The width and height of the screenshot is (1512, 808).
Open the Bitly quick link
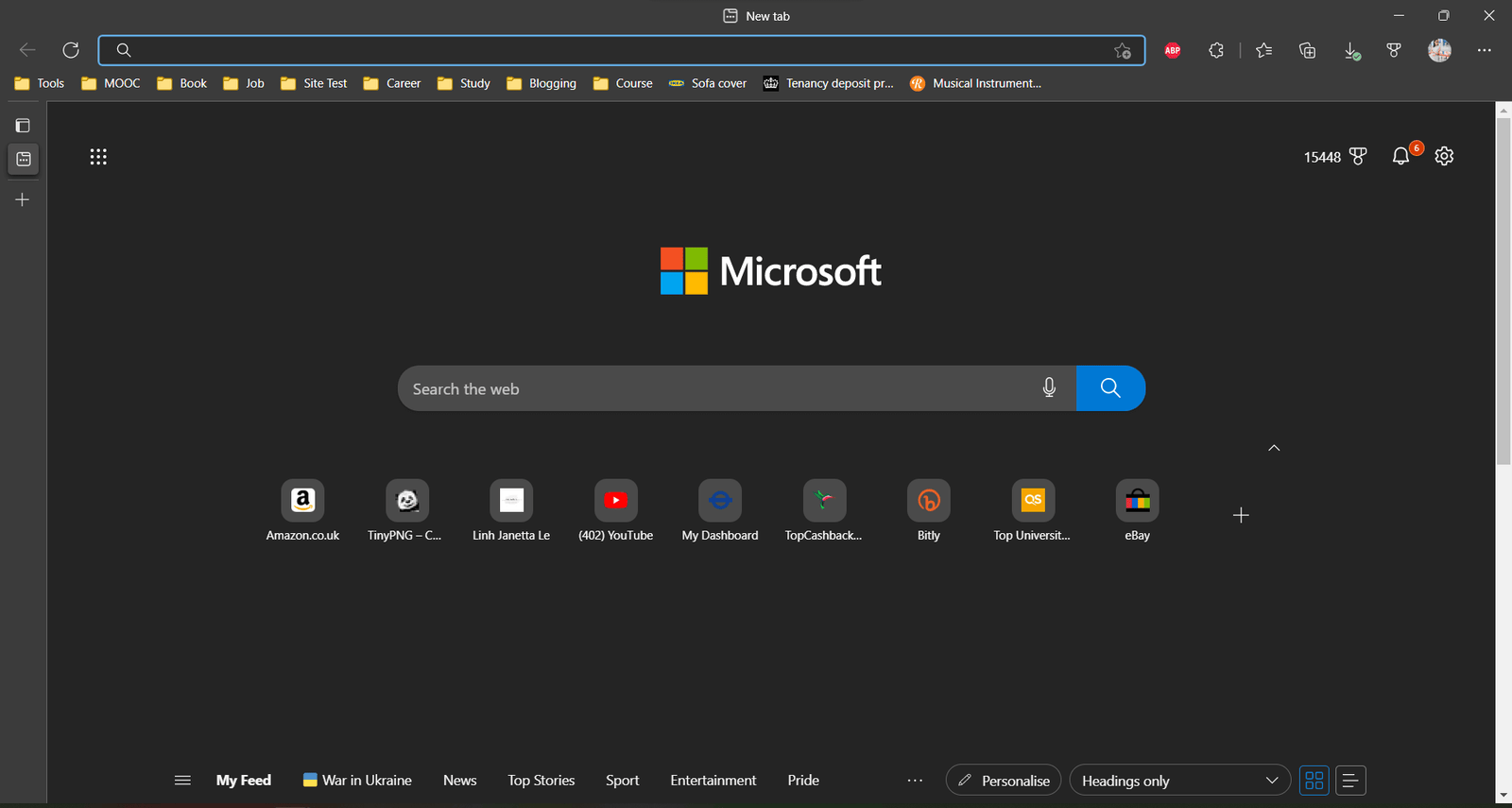click(x=929, y=511)
